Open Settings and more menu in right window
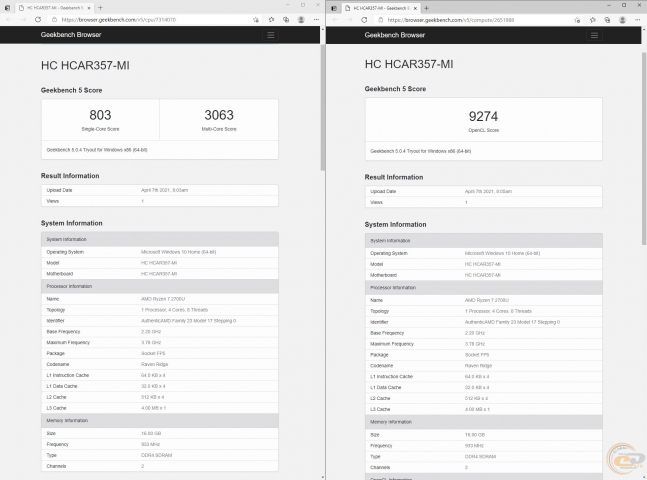647x480 pixels. [x=638, y=20]
